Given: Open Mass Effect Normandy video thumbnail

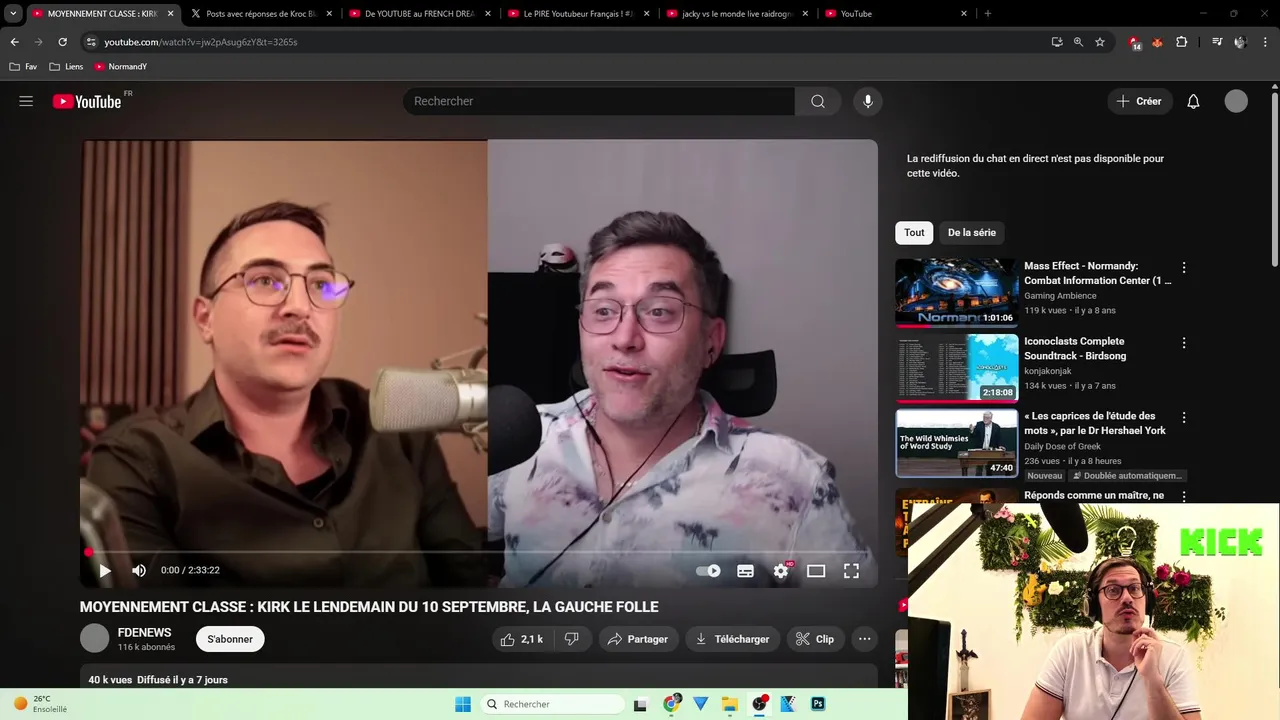Looking at the screenshot, I should click(x=957, y=293).
